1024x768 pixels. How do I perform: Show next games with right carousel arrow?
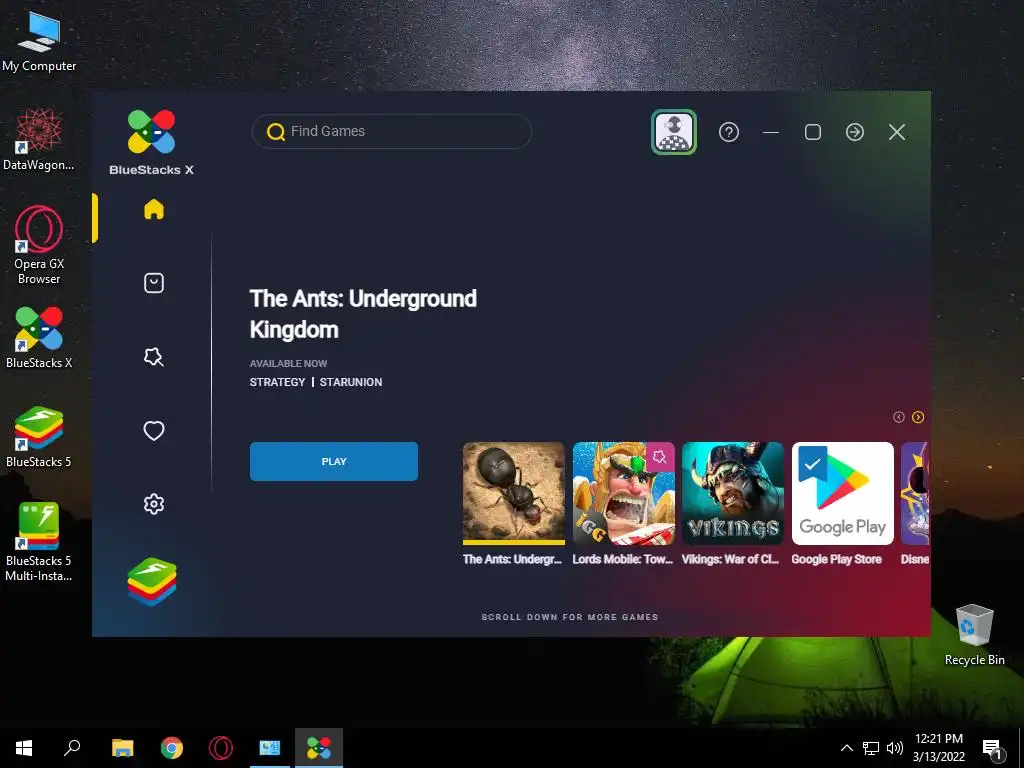pyautogui.click(x=918, y=417)
